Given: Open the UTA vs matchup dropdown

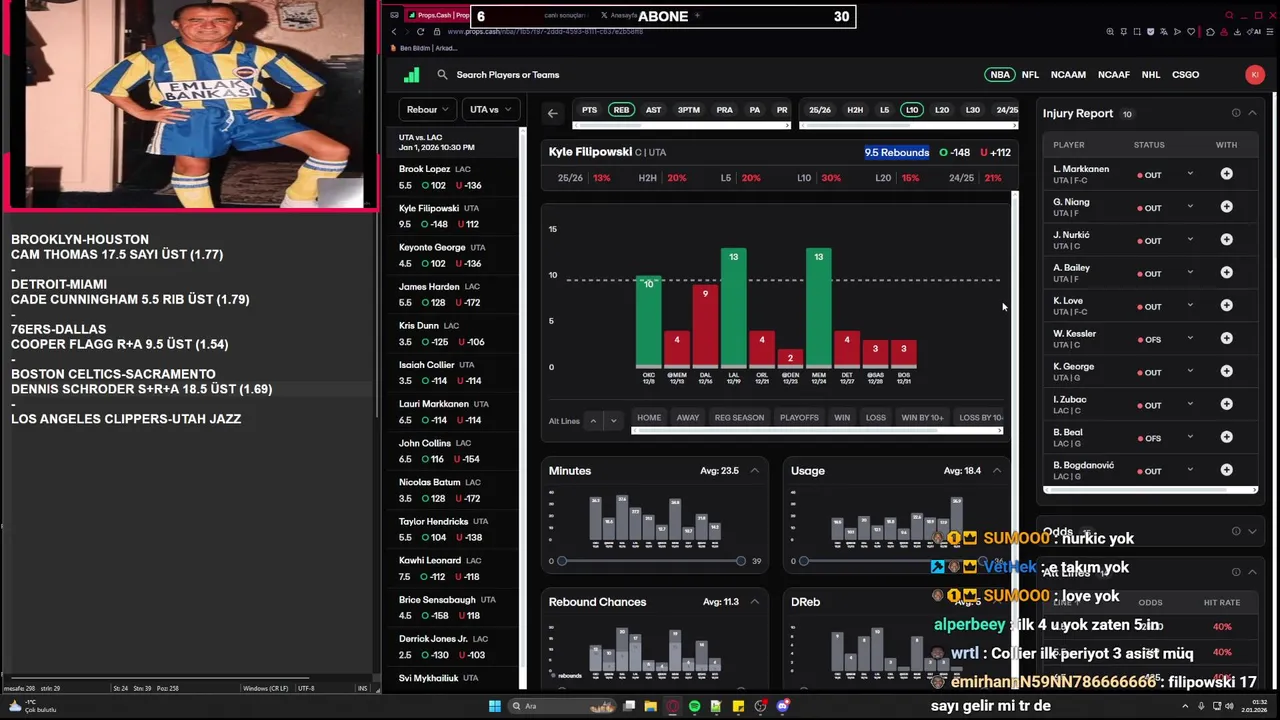Looking at the screenshot, I should pos(490,110).
